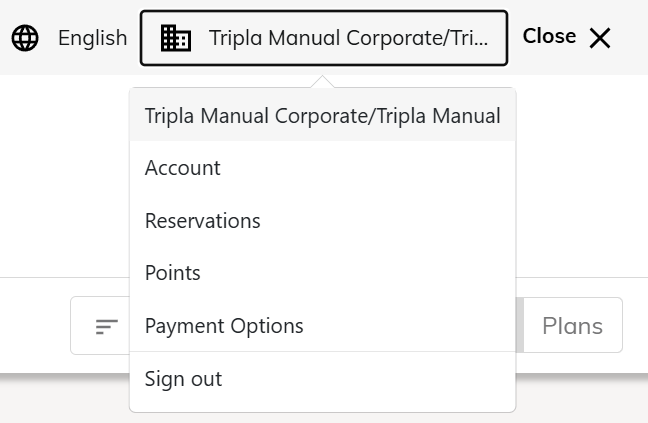Click the white area left of the menu

point(60,180)
